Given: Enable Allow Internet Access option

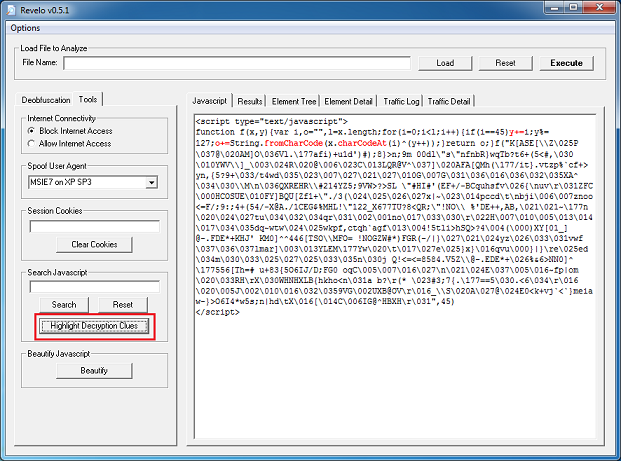Looking at the screenshot, I should [35, 145].
